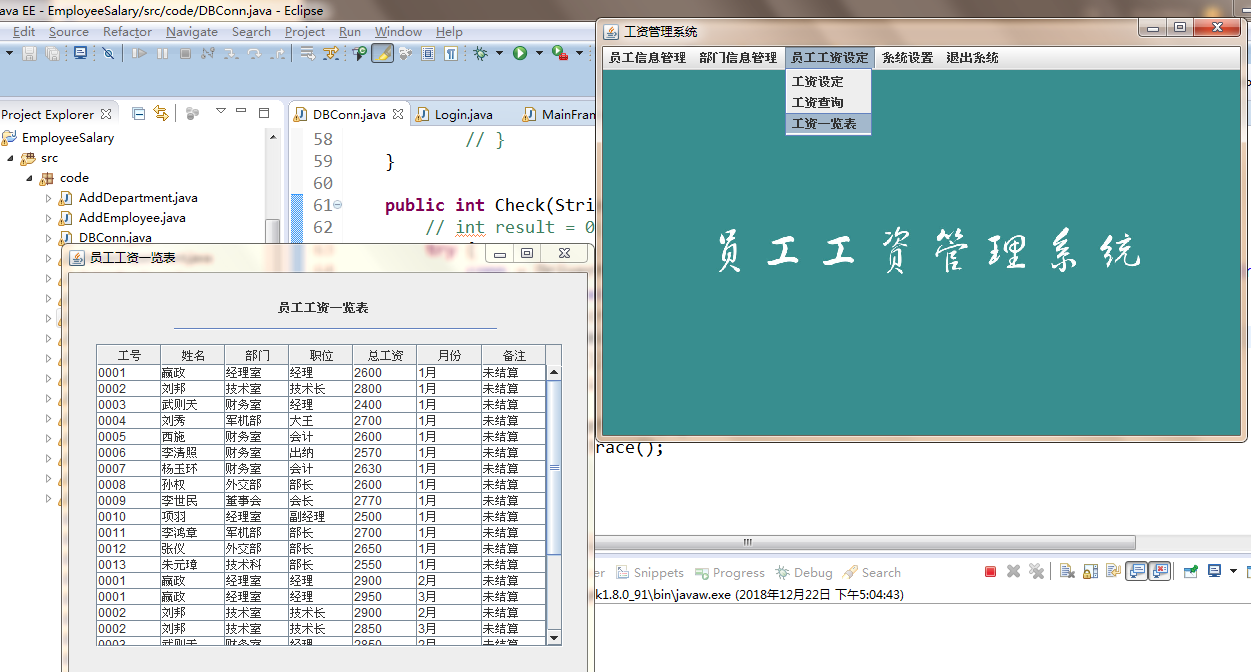The width and height of the screenshot is (1251, 672).
Task: Collapse the method fold at line 61
Action: (337, 205)
